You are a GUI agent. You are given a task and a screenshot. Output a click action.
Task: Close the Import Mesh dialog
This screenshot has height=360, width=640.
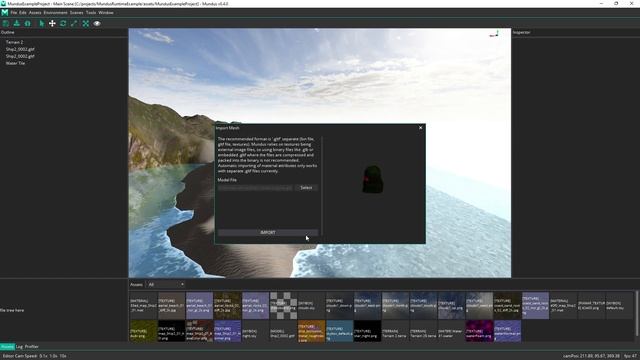[x=421, y=128]
